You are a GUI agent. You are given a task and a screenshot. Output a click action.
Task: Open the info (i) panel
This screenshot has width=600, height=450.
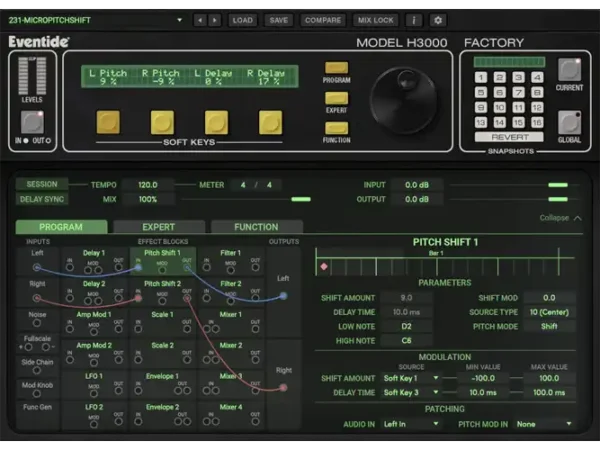(414, 20)
